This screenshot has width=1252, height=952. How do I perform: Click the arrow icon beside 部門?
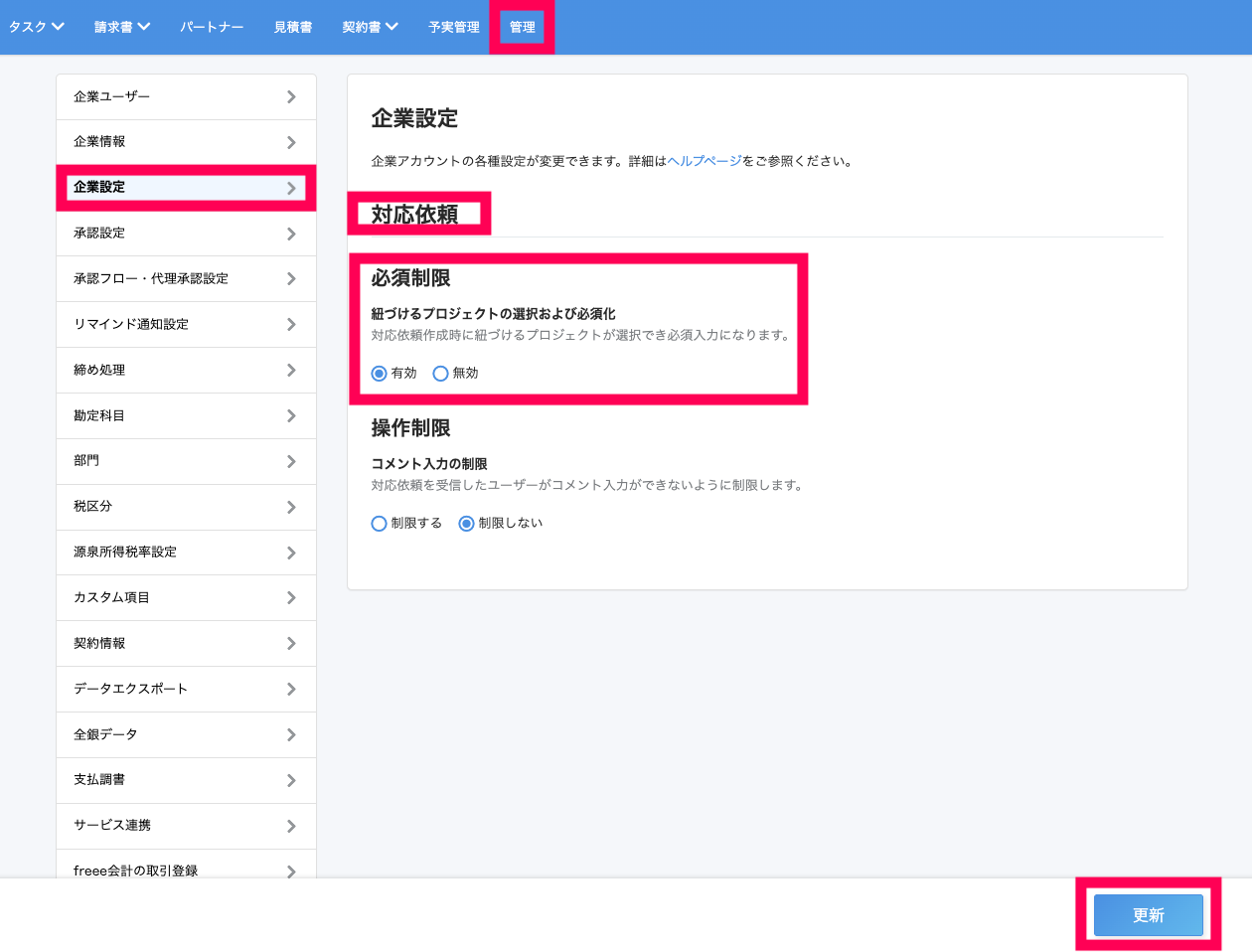point(291,462)
